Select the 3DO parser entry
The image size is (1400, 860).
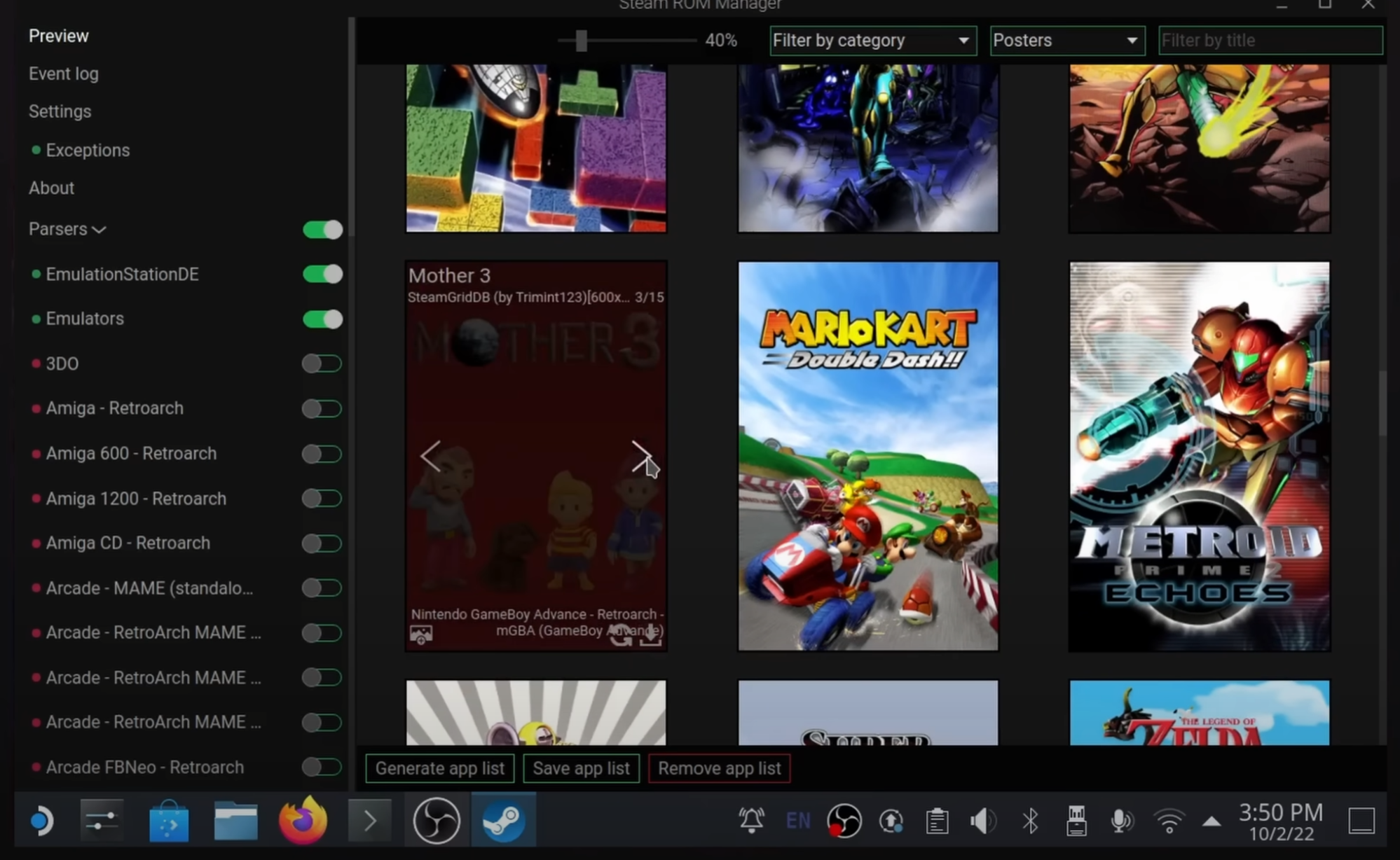click(62, 363)
